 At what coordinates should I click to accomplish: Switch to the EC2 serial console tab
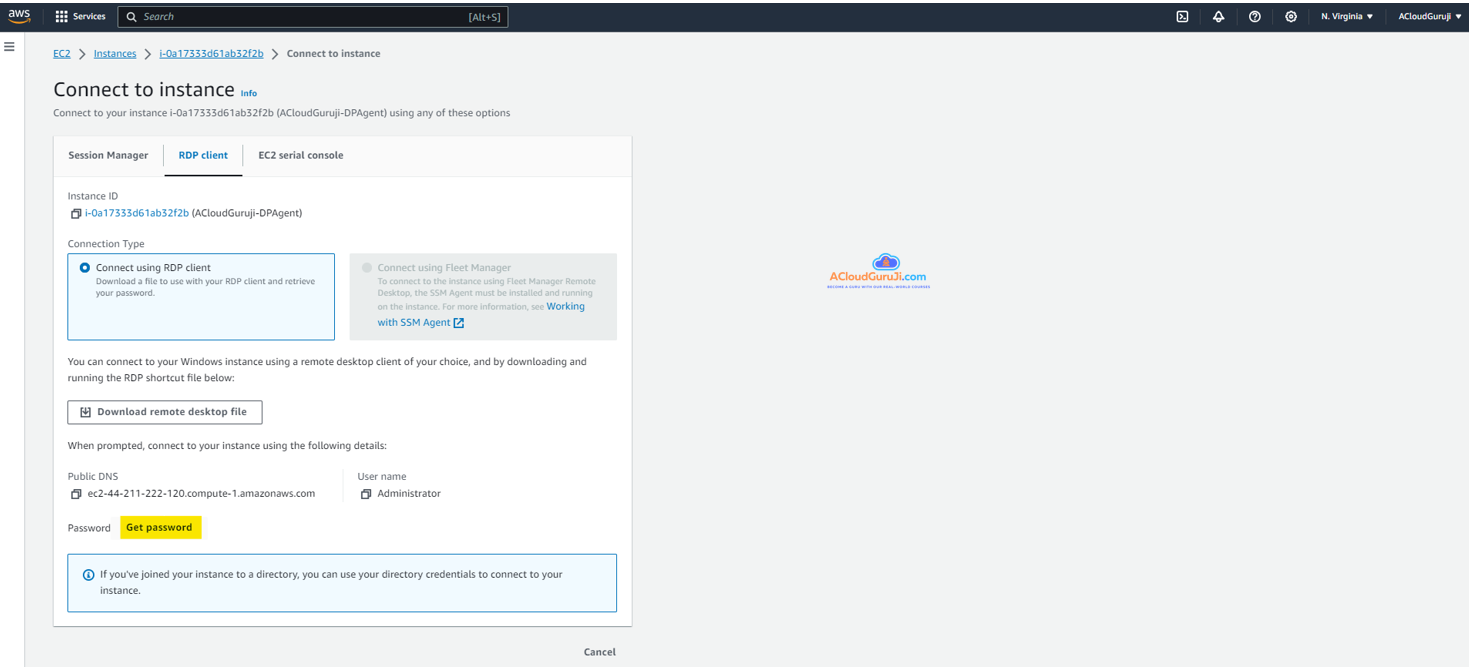point(300,156)
